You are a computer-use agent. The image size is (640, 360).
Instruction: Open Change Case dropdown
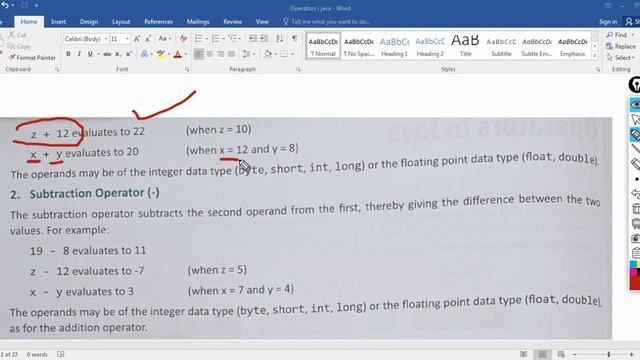tap(164, 39)
